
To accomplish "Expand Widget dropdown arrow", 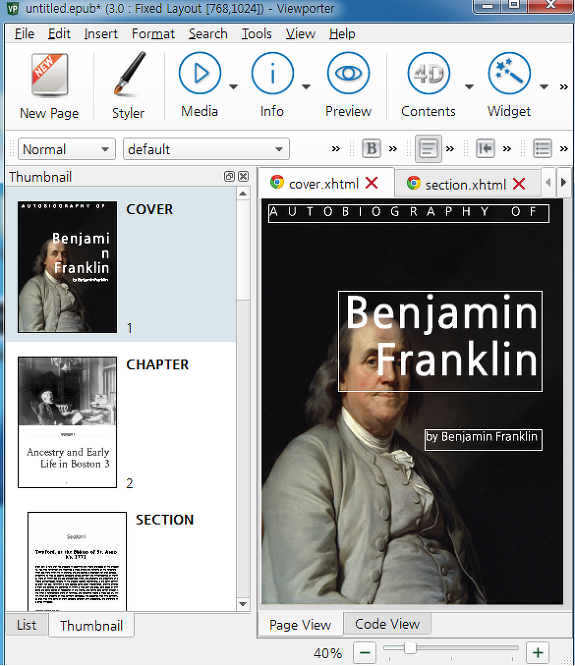I will [544, 87].
